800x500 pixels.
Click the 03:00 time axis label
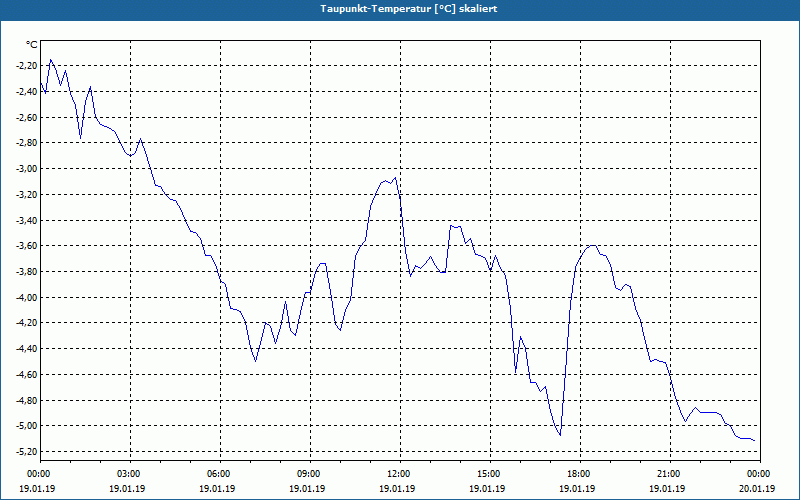click(130, 474)
